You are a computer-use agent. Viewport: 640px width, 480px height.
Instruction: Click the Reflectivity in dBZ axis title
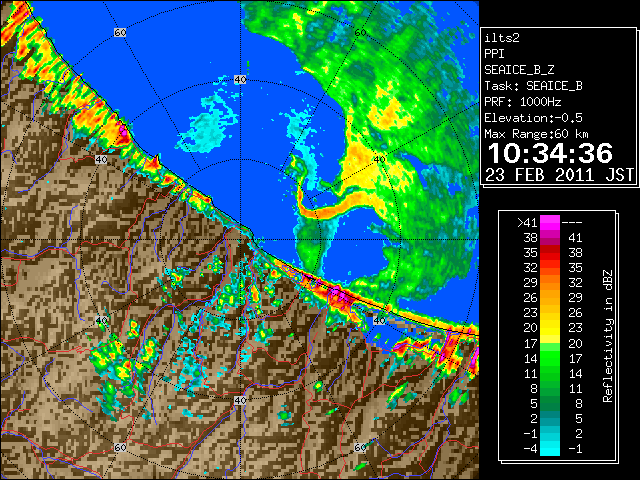pyautogui.click(x=608, y=336)
